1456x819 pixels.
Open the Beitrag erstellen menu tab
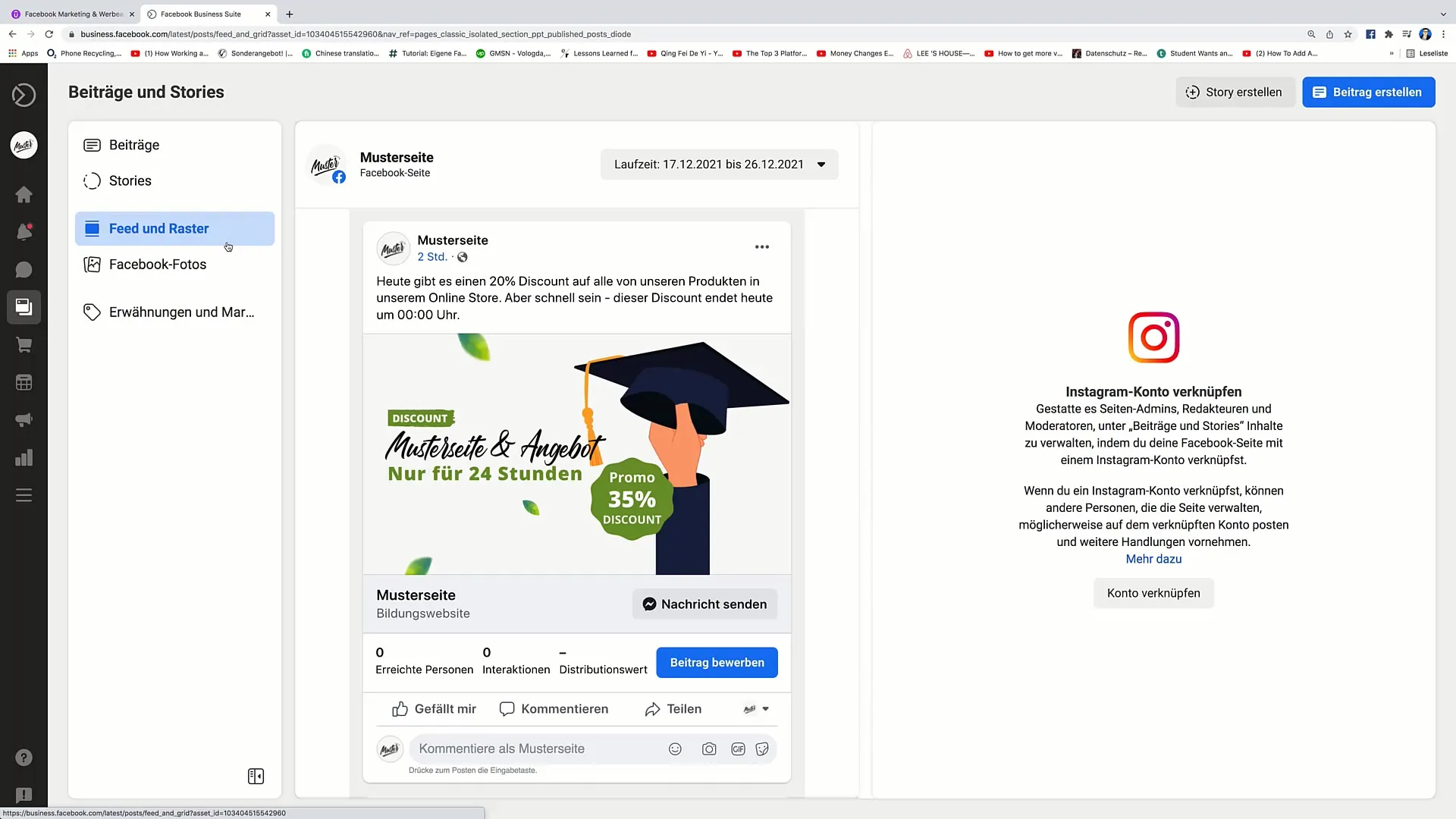pyautogui.click(x=1369, y=92)
